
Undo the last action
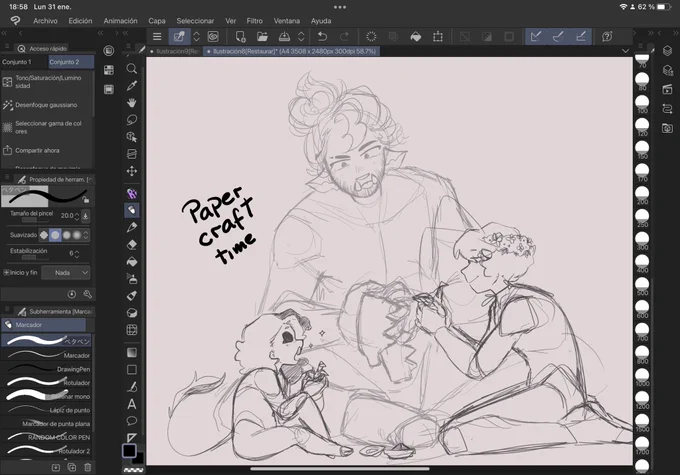322,37
